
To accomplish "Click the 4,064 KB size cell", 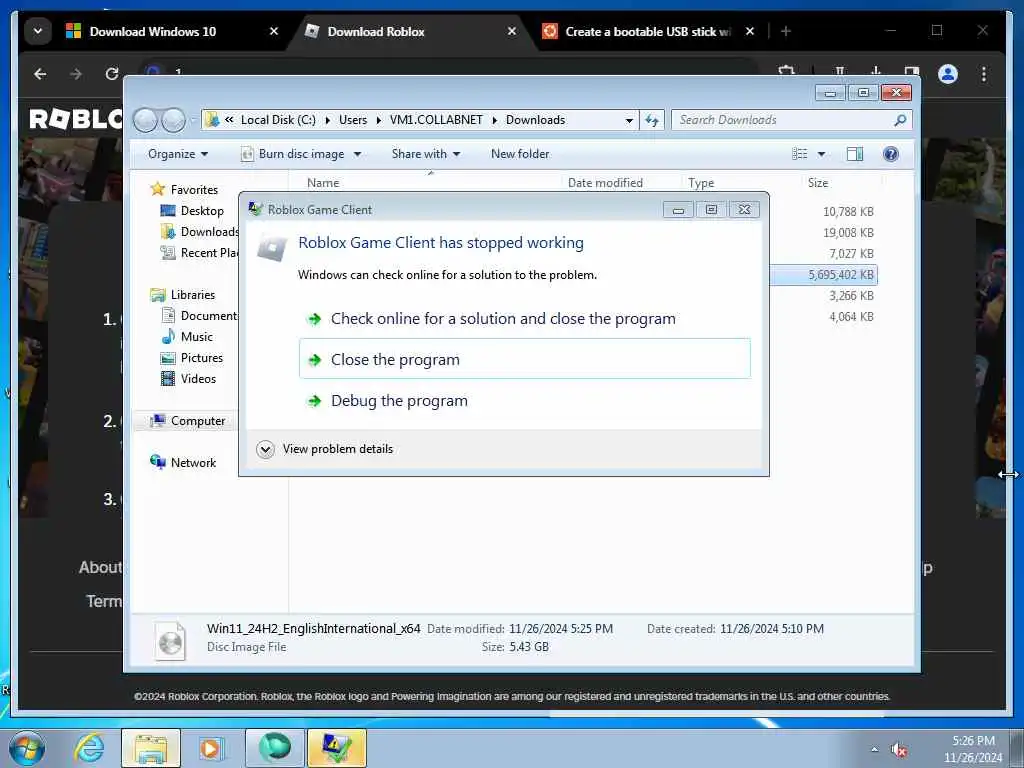I will point(851,317).
